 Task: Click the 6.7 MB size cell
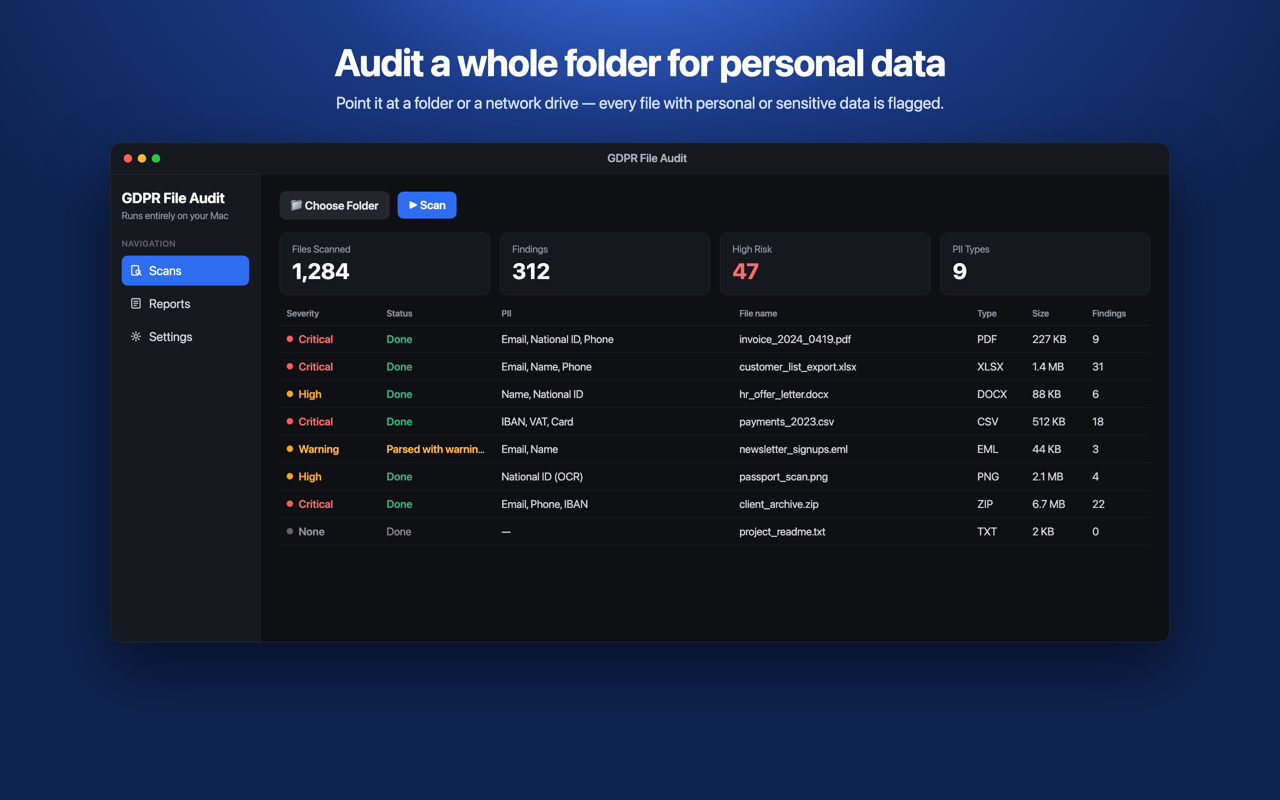[1048, 504]
